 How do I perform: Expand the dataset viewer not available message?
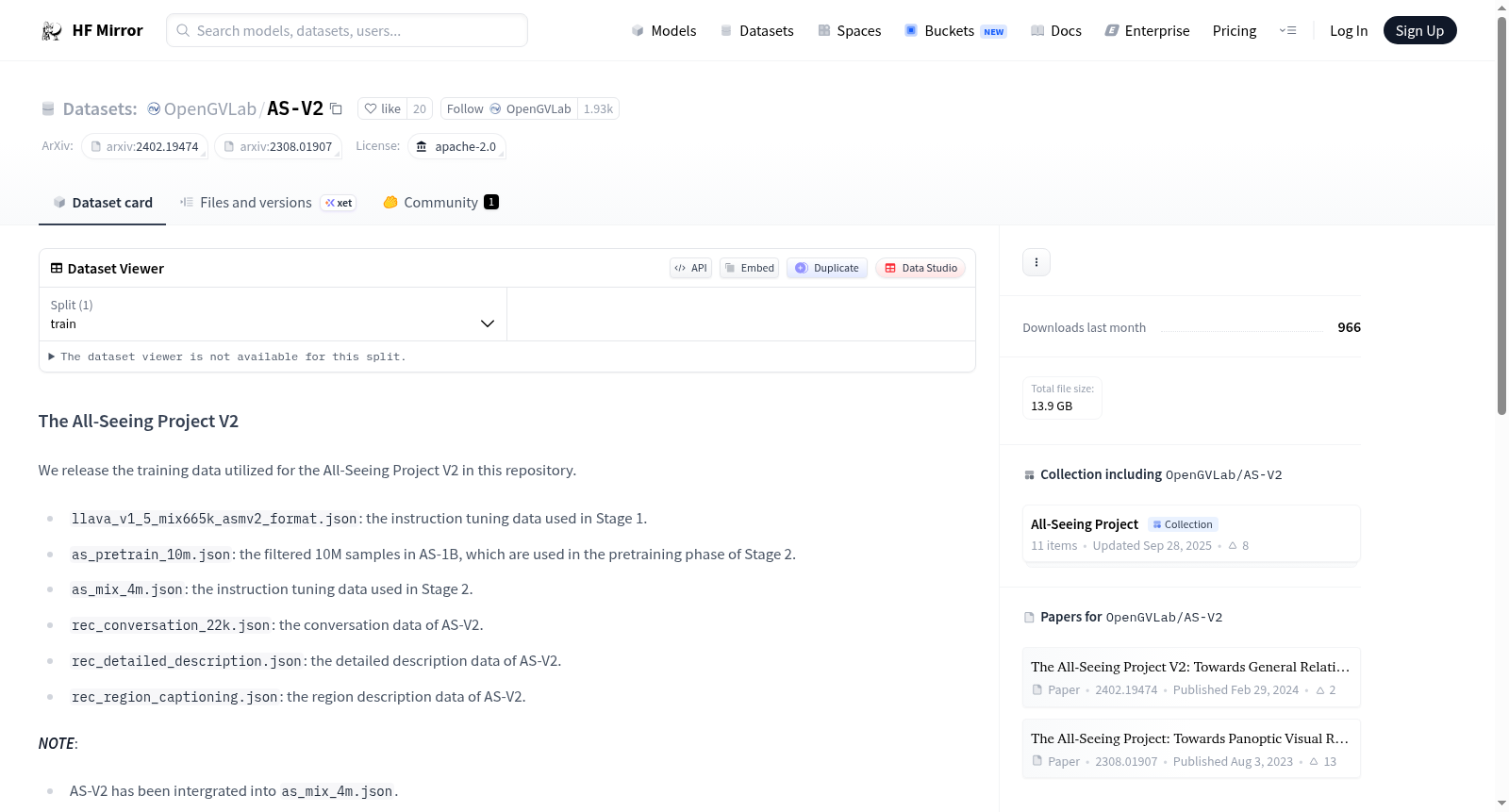click(227, 357)
